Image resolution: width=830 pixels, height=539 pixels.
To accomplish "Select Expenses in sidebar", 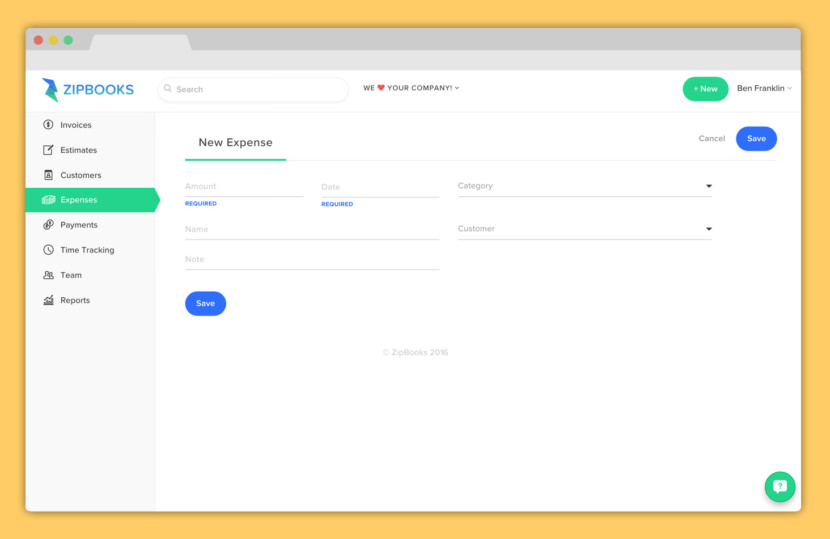I will click(93, 200).
